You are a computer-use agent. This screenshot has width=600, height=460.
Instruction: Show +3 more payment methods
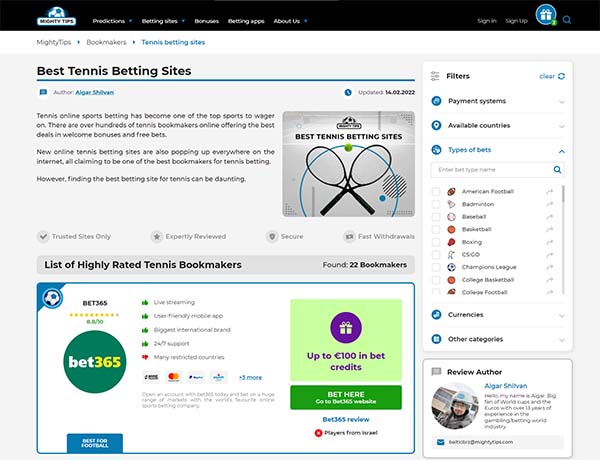point(251,377)
